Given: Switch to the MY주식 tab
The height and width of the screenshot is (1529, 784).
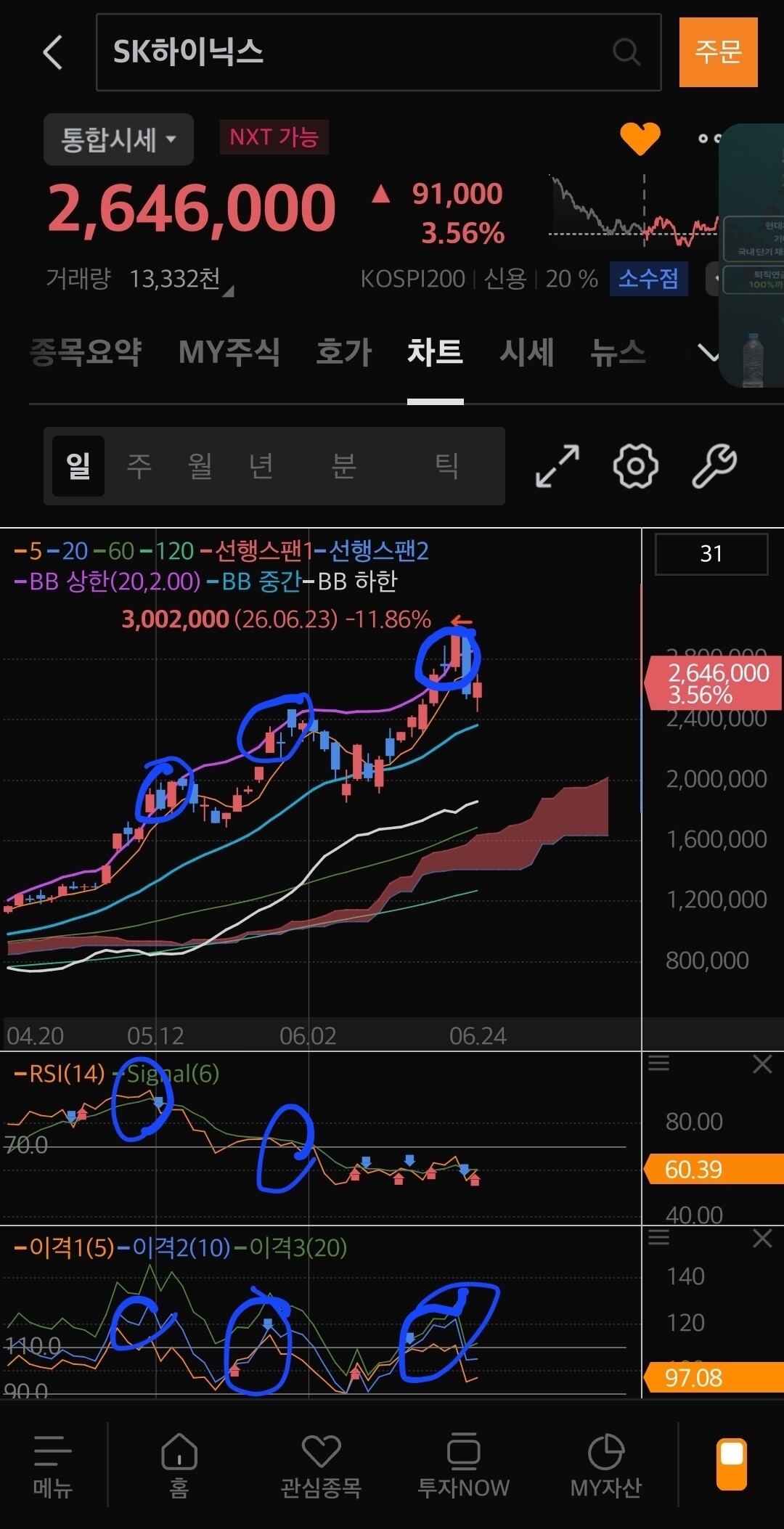Looking at the screenshot, I should [229, 352].
